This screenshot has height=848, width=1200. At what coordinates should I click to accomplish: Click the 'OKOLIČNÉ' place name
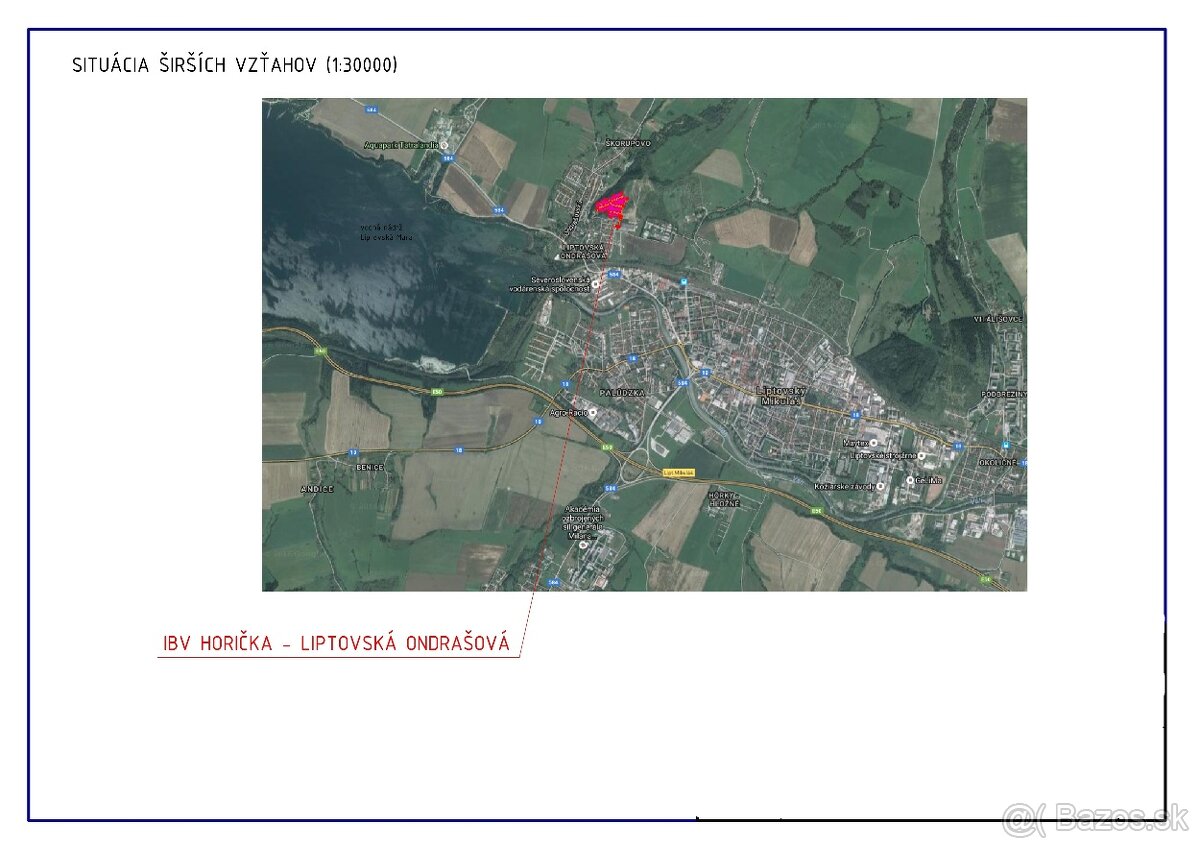pyautogui.click(x=997, y=463)
